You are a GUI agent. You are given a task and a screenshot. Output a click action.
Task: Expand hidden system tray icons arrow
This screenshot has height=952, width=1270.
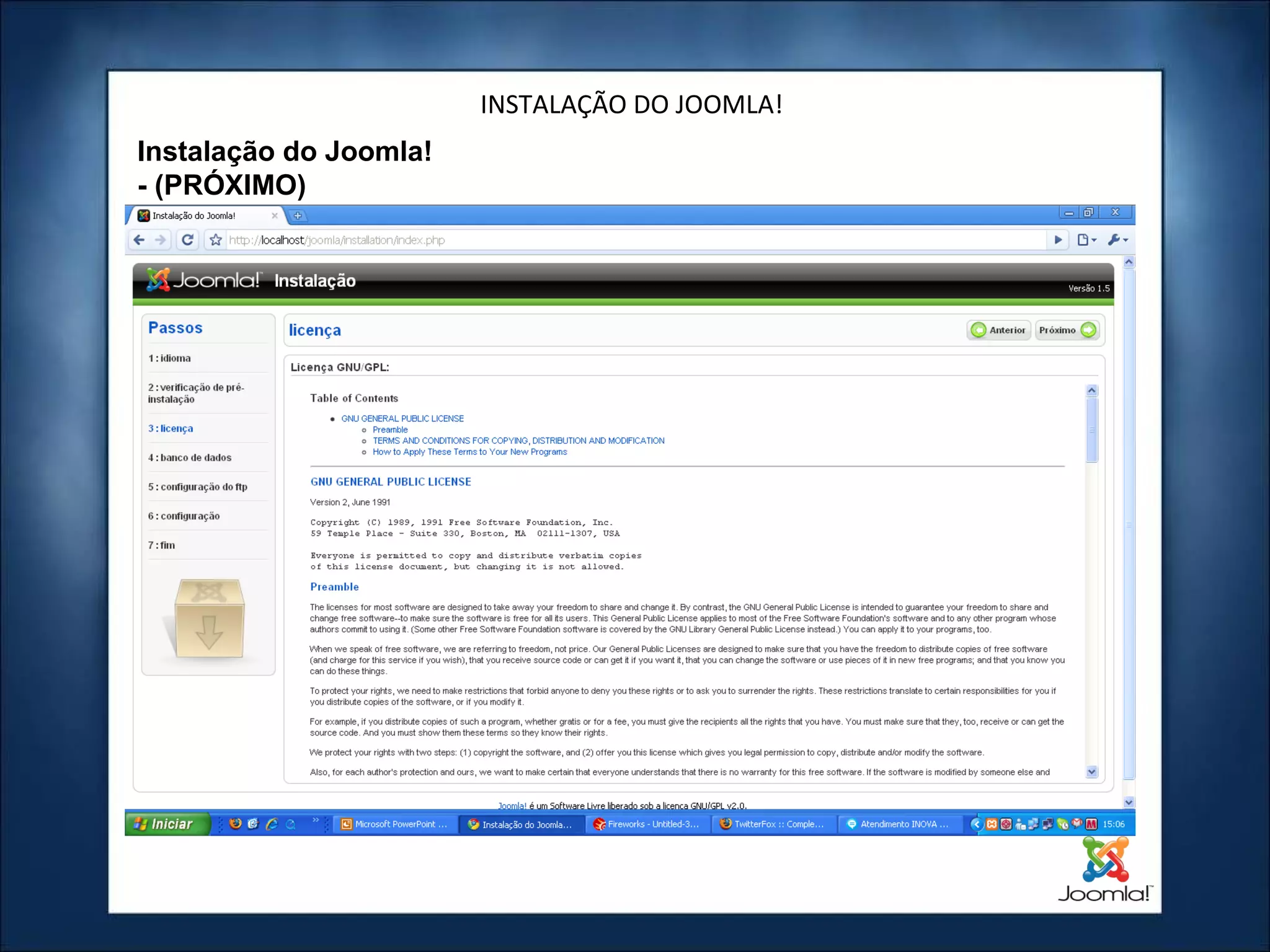(x=977, y=824)
